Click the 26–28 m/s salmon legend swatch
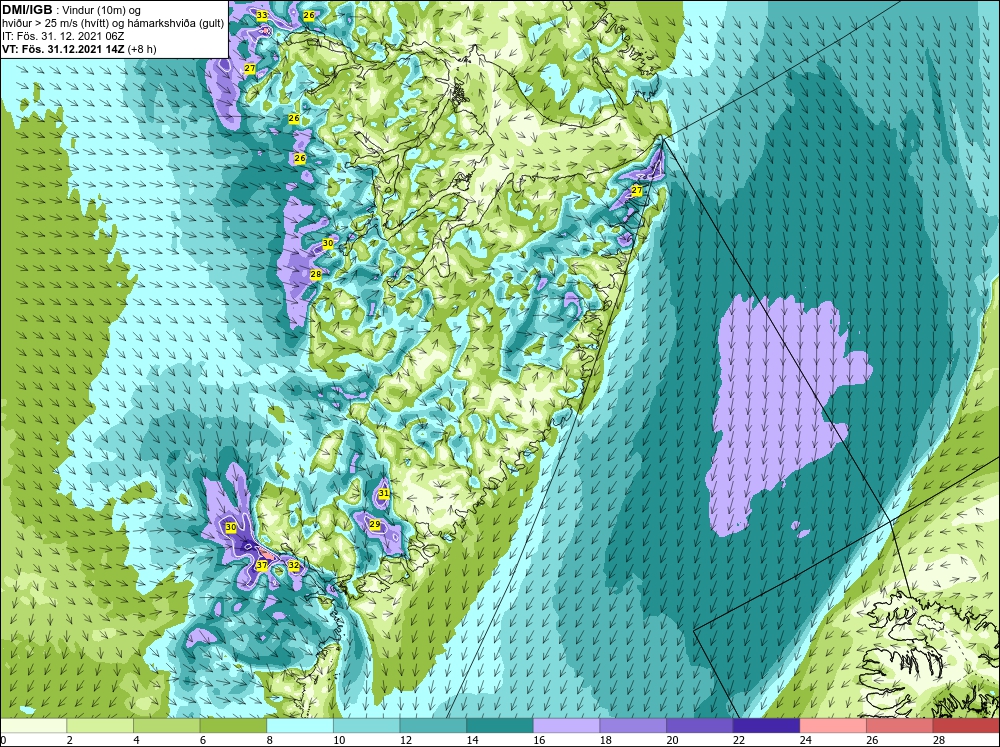1000x747 pixels. click(899, 726)
